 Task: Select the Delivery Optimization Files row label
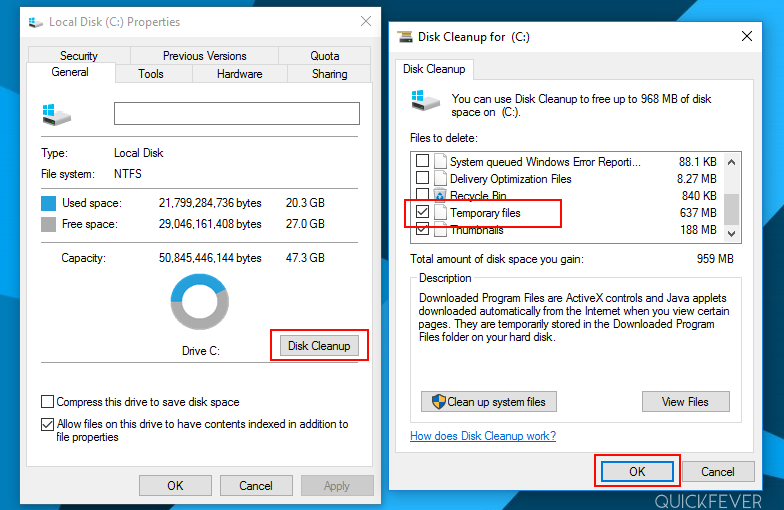point(510,178)
